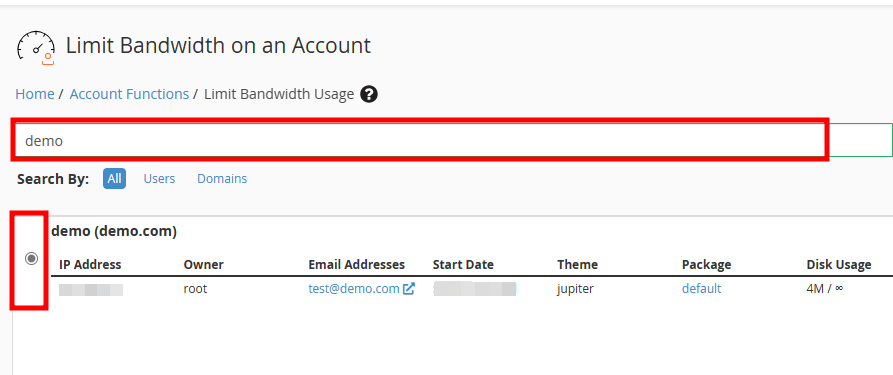The image size is (893, 375).
Task: Filter search by All
Action: pos(114,178)
